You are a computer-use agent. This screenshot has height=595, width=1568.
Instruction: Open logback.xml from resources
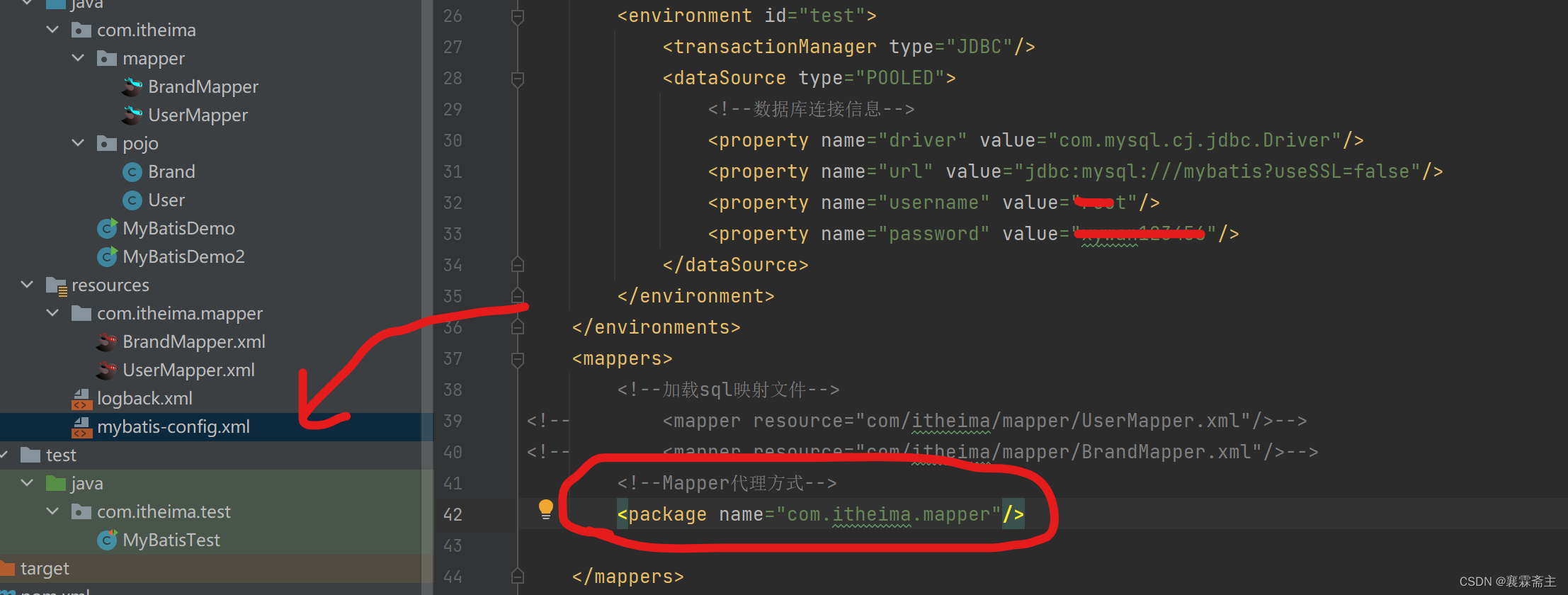144,399
